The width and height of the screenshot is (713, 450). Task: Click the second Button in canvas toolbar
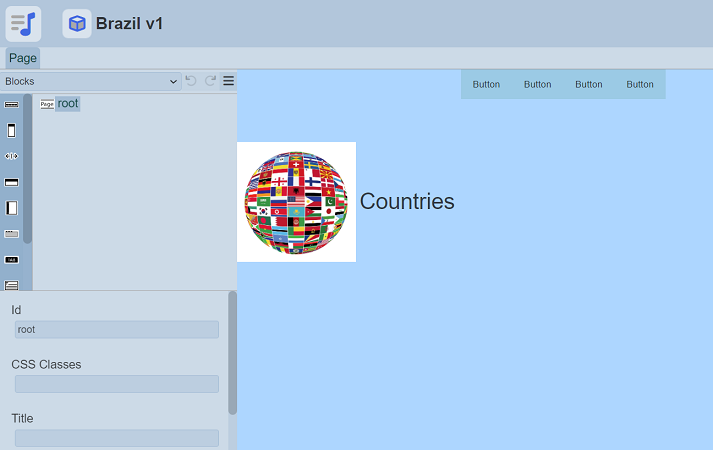coord(538,85)
